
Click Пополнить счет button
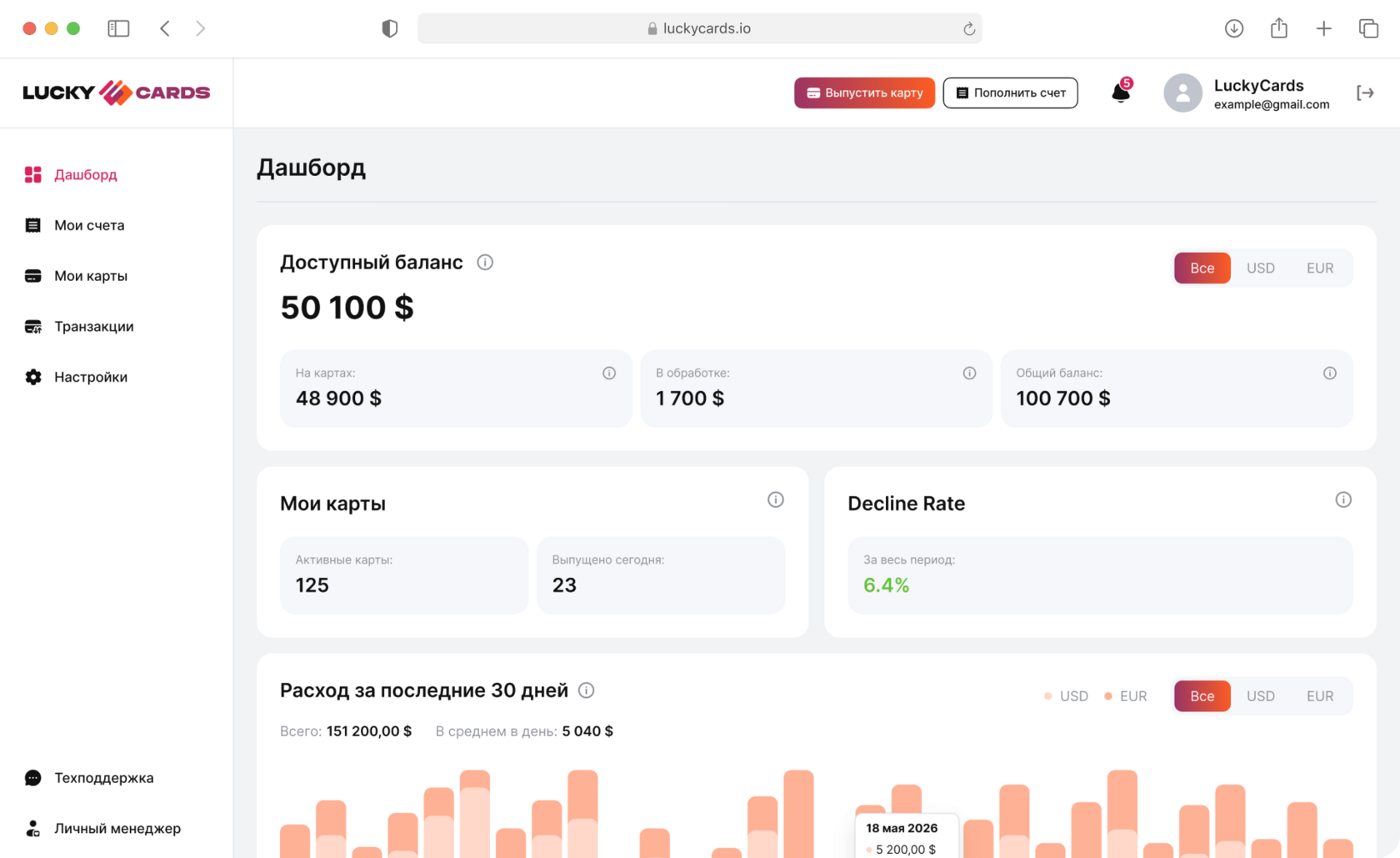click(x=1010, y=93)
